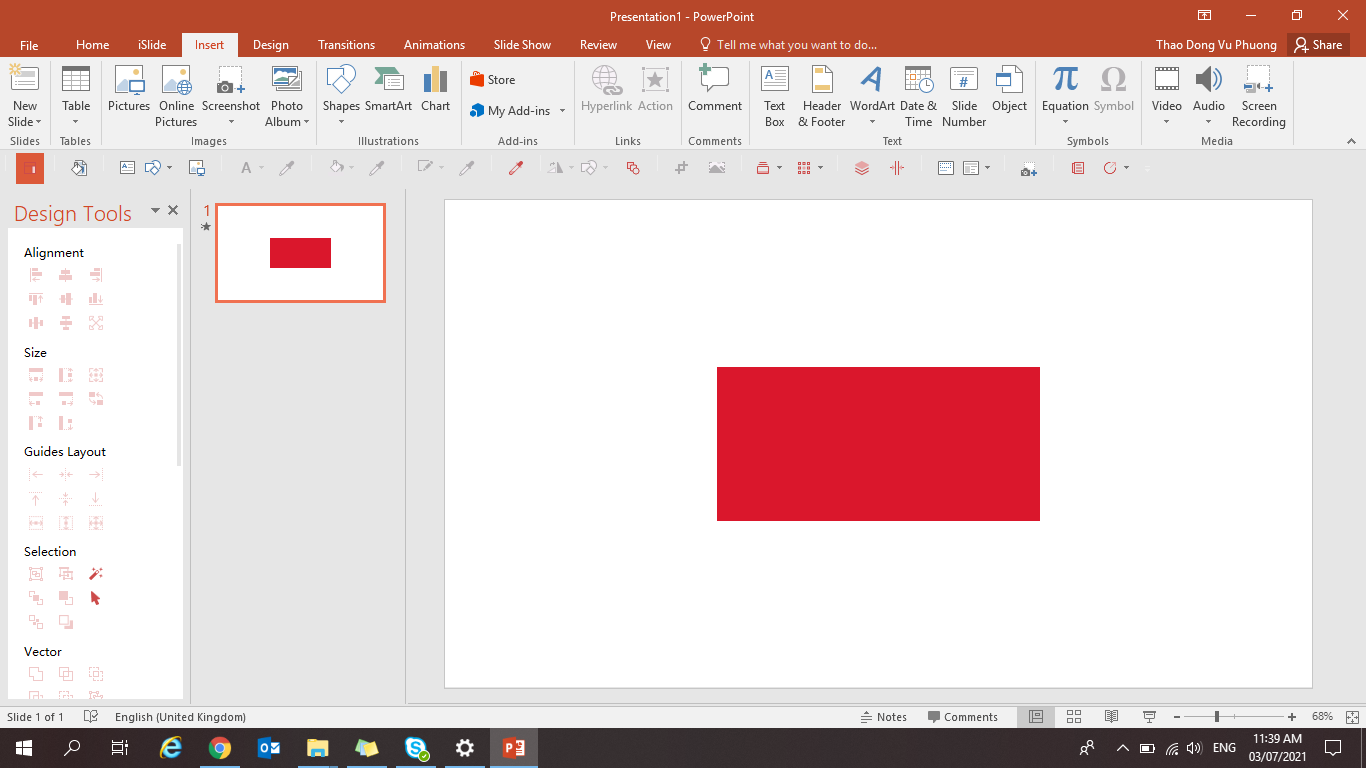1366x768 pixels.
Task: Click the 68% zoom level
Action: click(1322, 717)
